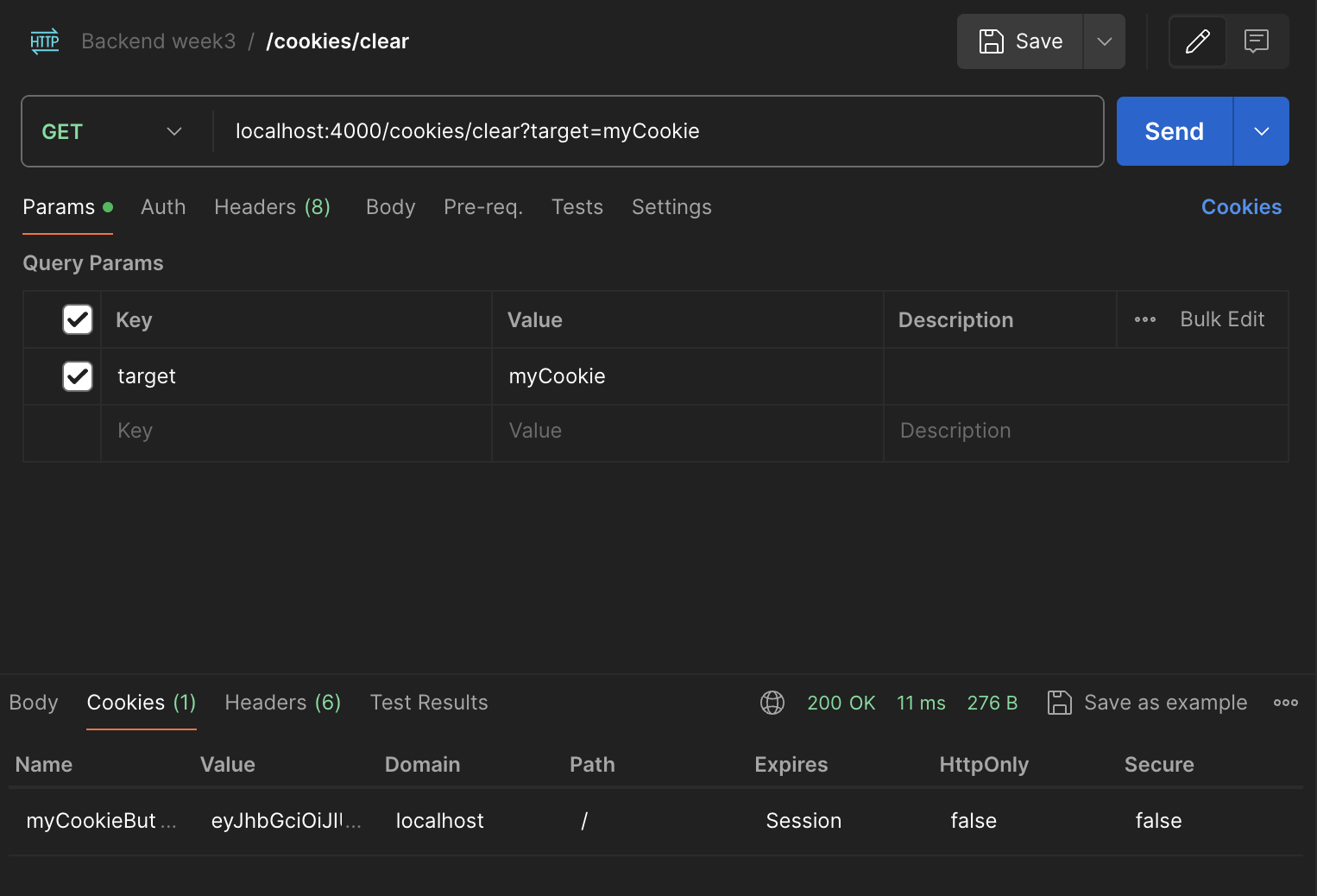Click the myCookie value cell
The width and height of the screenshot is (1317, 896).
point(688,376)
